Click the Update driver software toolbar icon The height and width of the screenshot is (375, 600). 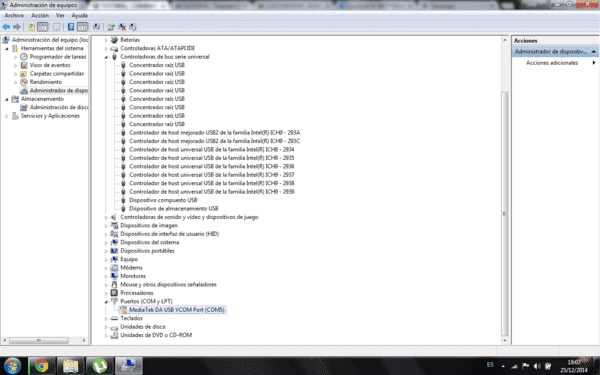pyautogui.click(x=111, y=27)
